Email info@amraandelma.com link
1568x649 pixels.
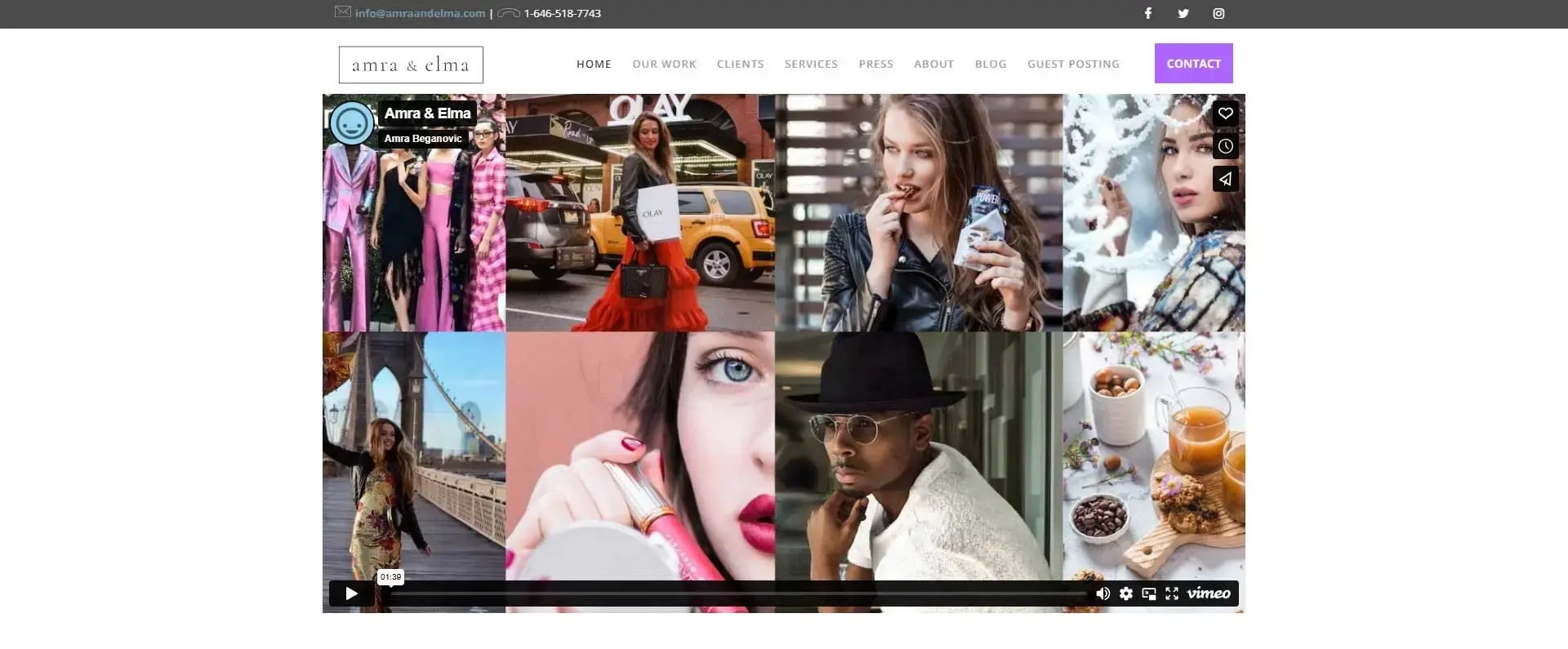click(420, 13)
